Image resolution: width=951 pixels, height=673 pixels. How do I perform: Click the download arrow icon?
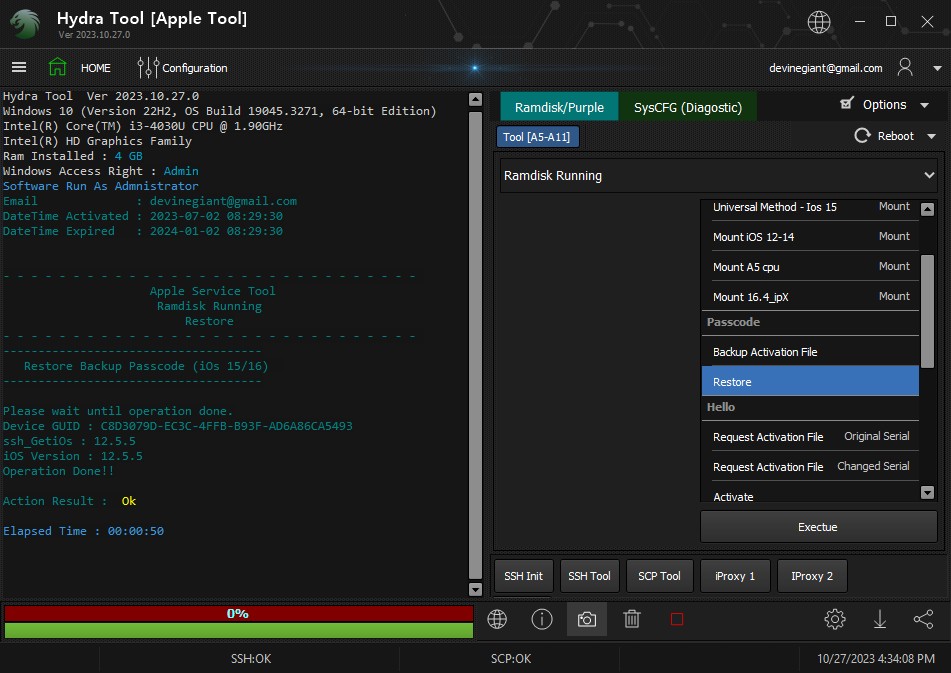coord(879,619)
